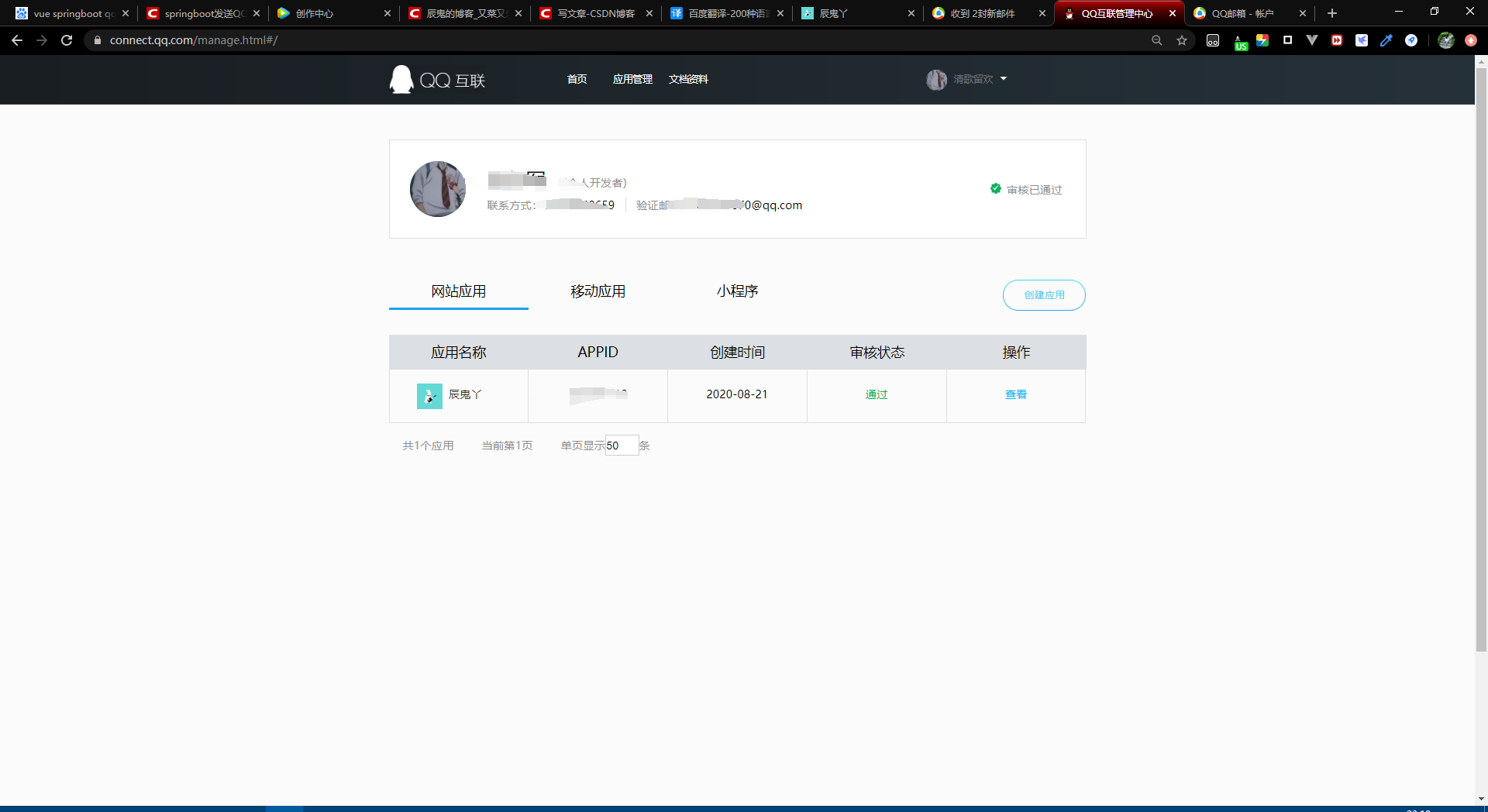The height and width of the screenshot is (812, 1488).
Task: Open the 应用管理 menu item
Action: pos(632,79)
